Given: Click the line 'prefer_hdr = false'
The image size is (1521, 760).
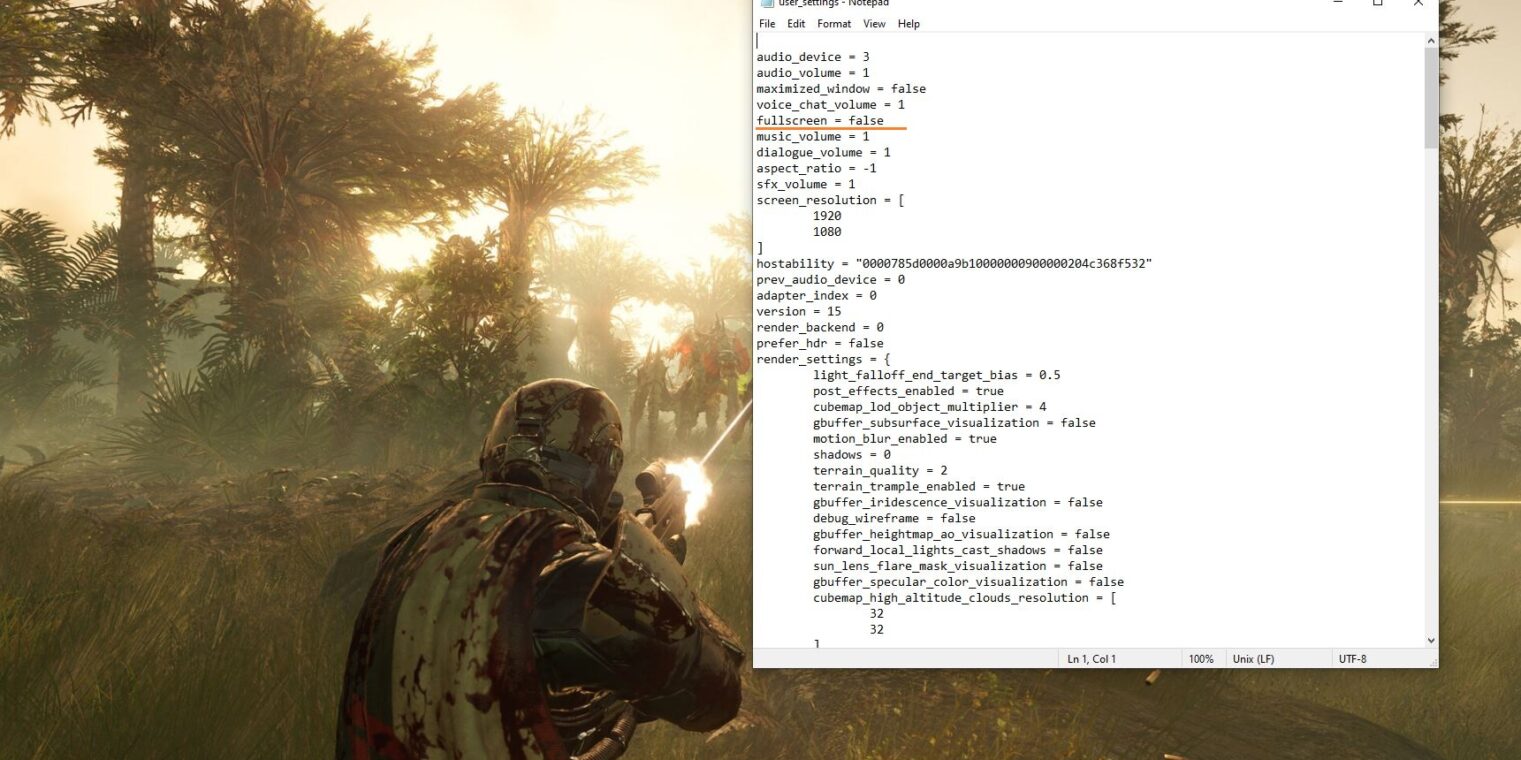Looking at the screenshot, I should click(x=820, y=343).
